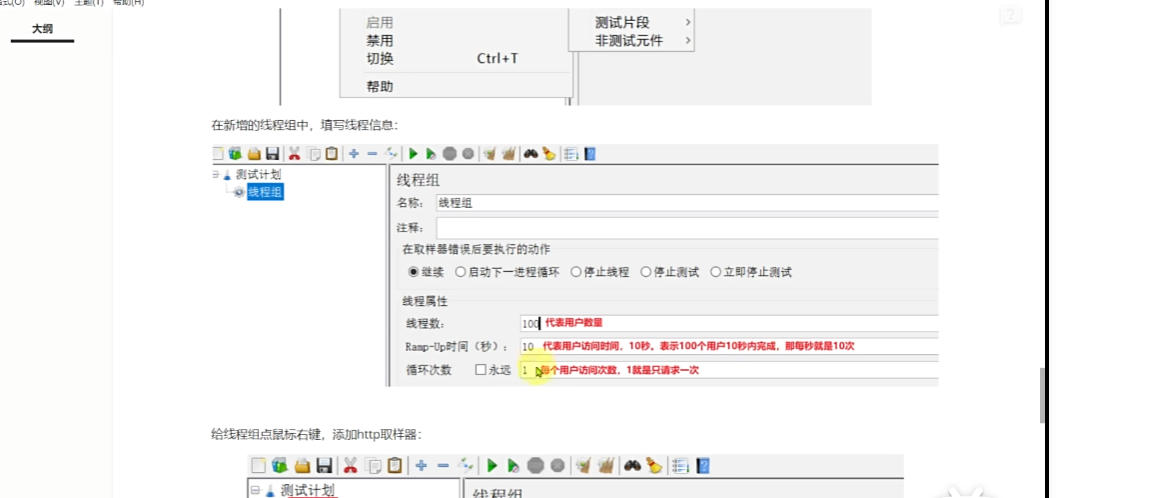Viewport: 1175px width, 498px height.
Task: Click Start-no-pauses icon in toolbar below '填写线程信息' caption
Action: [430, 154]
